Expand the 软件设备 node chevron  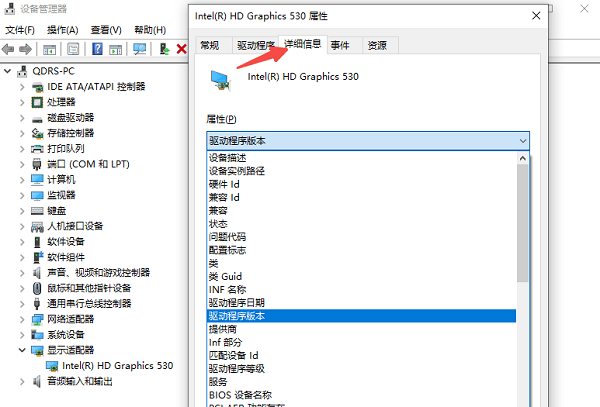click(x=22, y=242)
